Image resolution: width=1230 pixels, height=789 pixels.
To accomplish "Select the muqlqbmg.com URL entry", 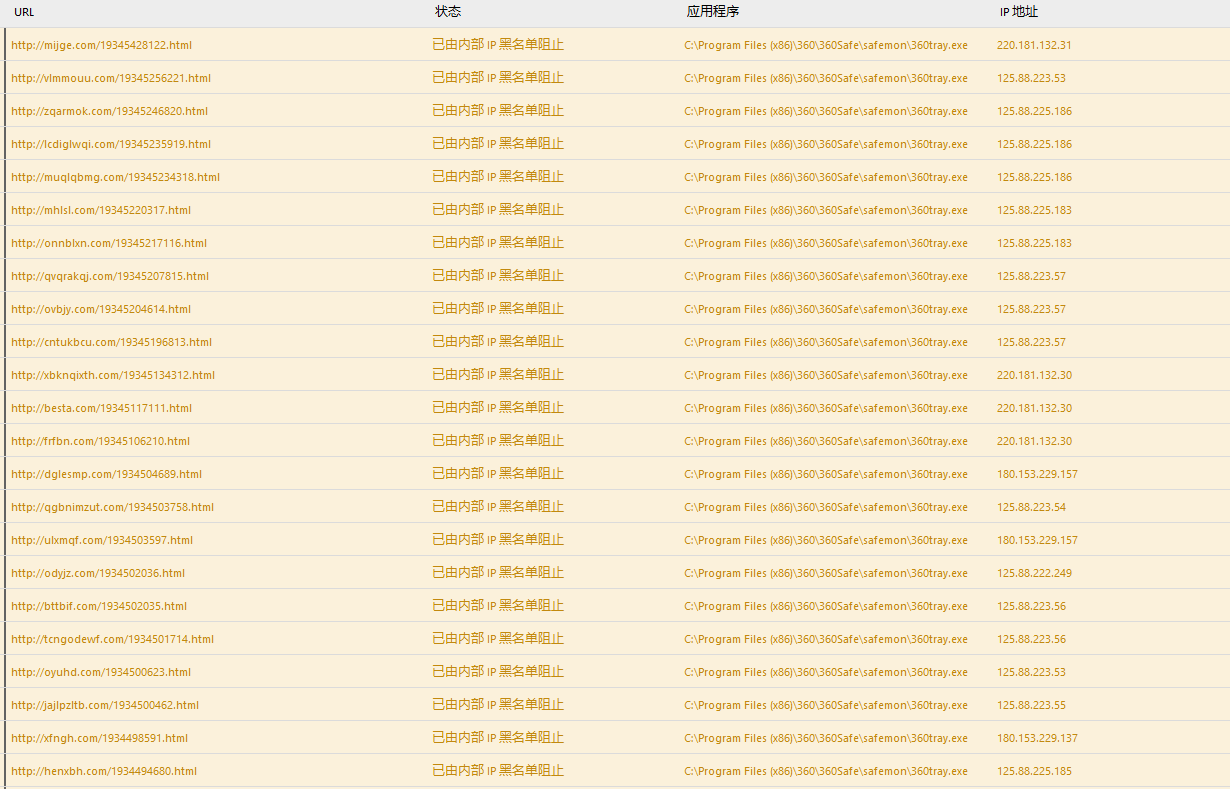I will (x=115, y=177).
